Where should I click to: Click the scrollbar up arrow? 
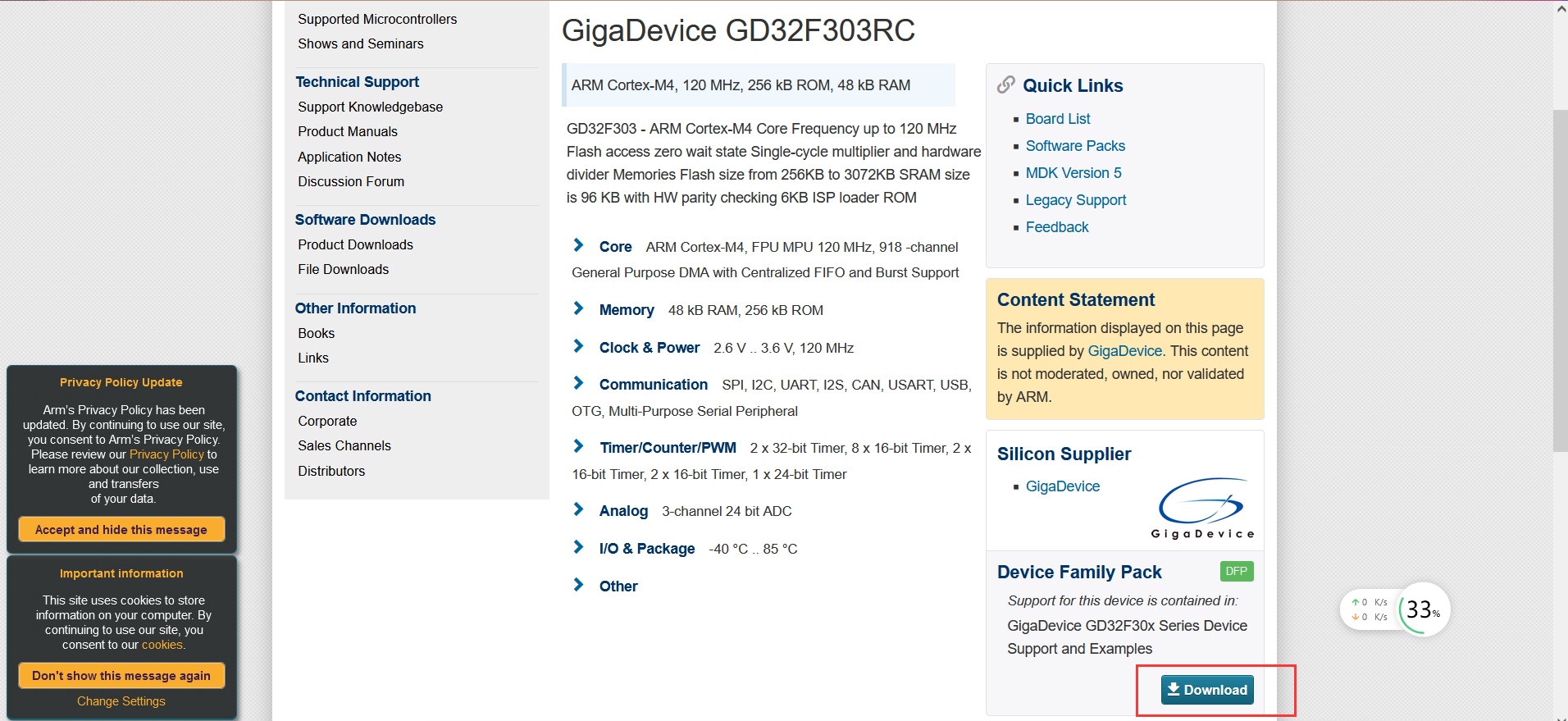(1561, 9)
